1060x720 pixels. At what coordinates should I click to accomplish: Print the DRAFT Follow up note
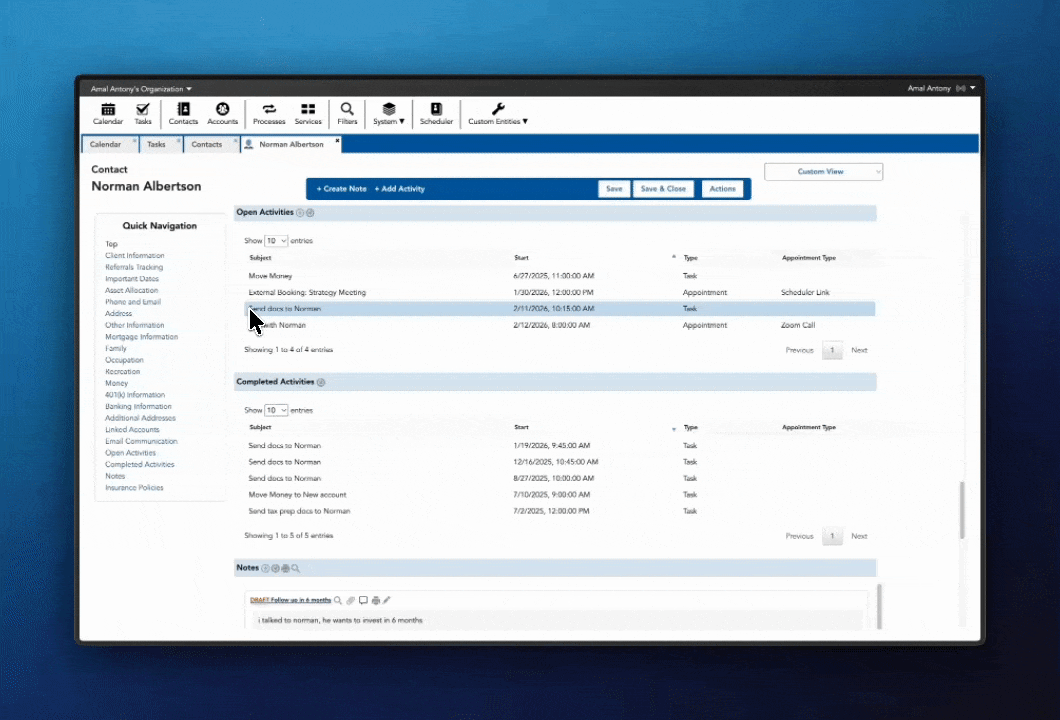tap(376, 600)
